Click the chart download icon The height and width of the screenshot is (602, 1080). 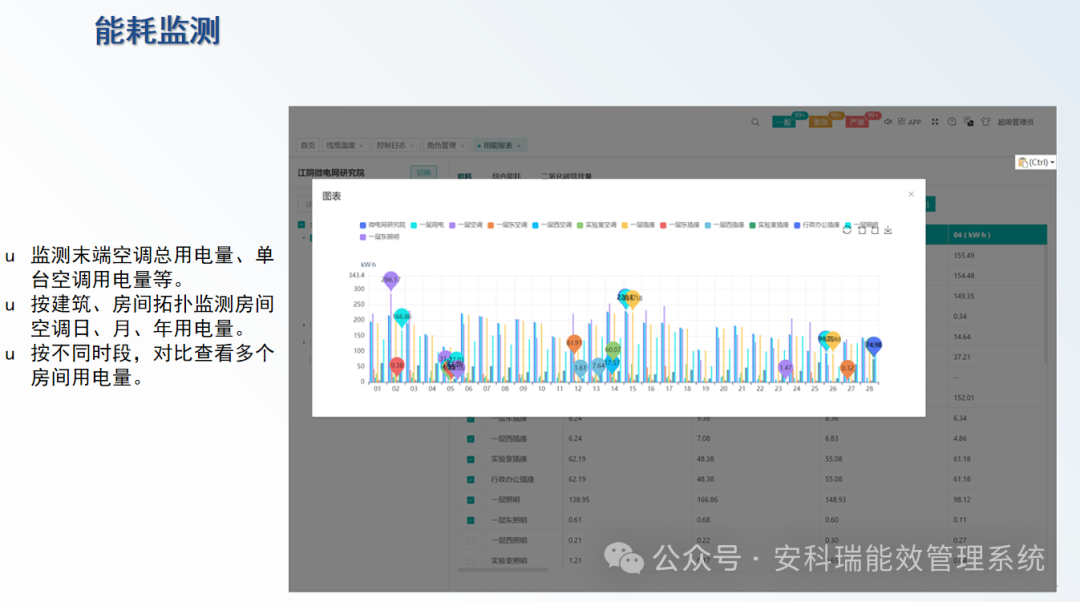888,230
